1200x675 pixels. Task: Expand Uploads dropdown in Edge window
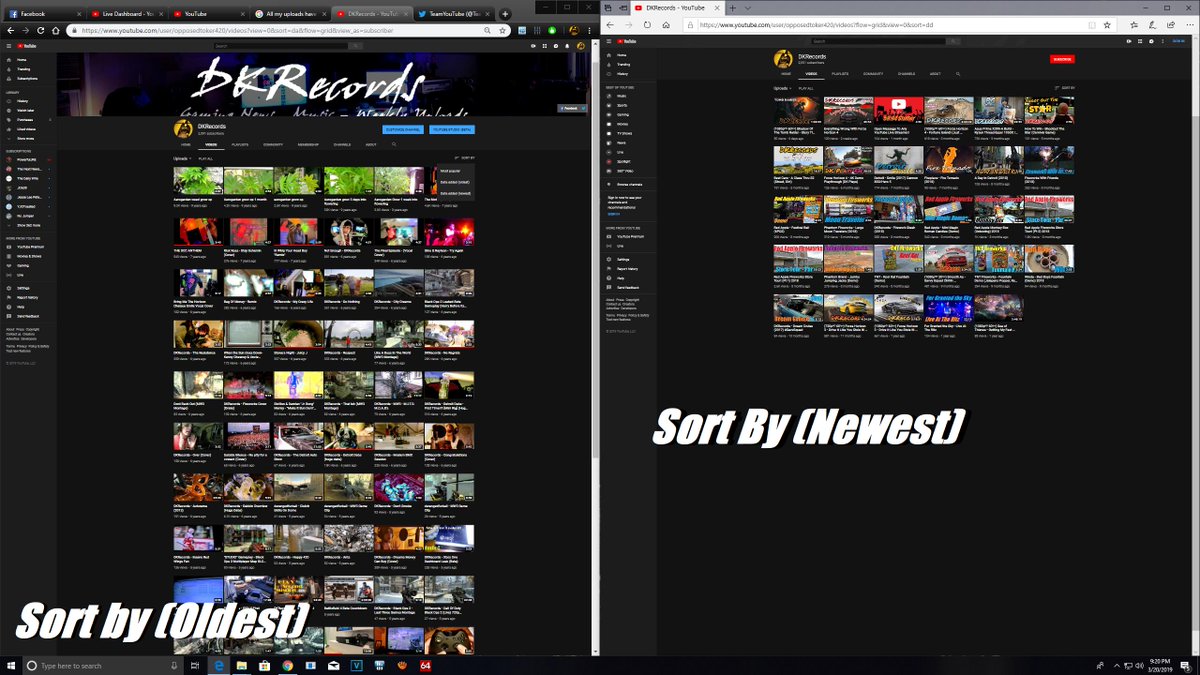[783, 88]
